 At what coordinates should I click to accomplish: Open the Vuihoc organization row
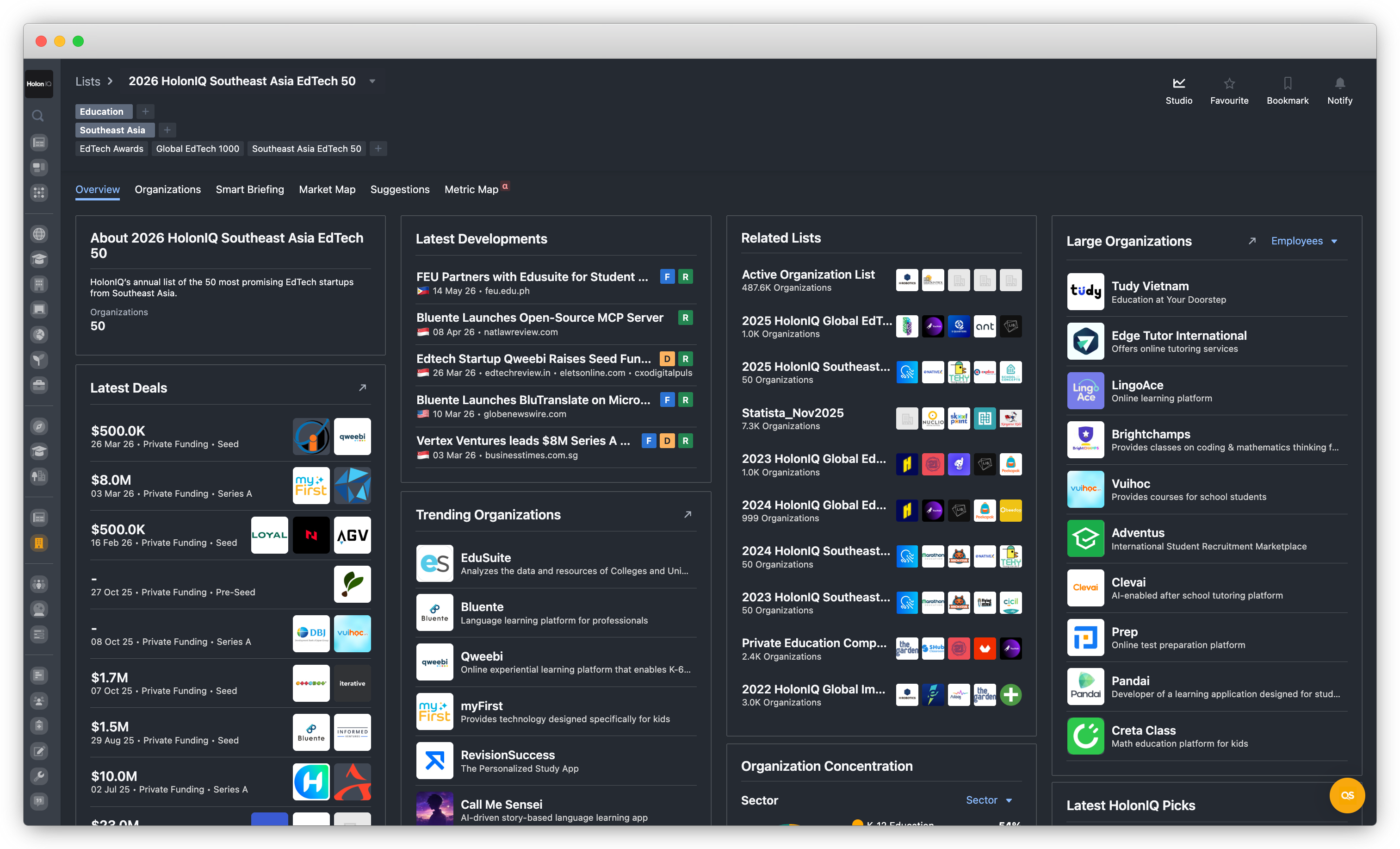click(x=1207, y=490)
